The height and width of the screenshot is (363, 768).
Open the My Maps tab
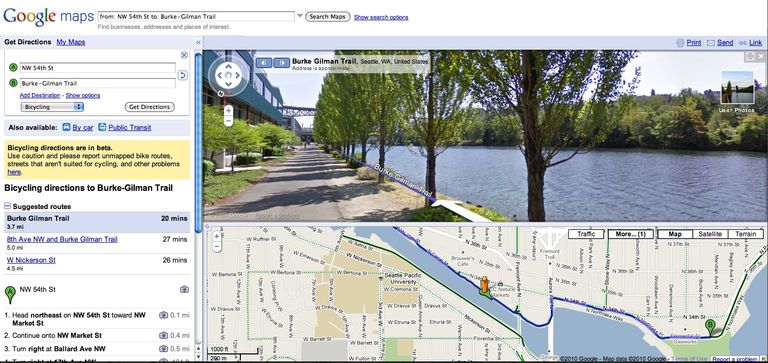(71, 42)
